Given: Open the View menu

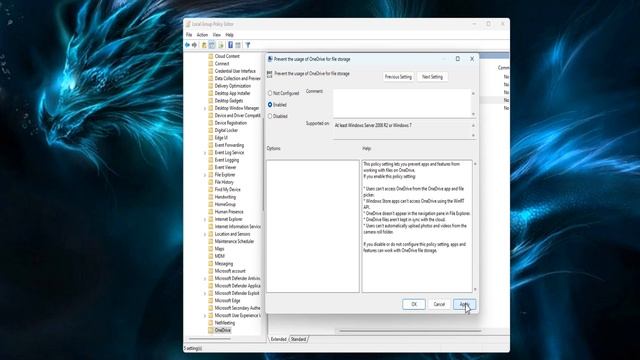Looking at the screenshot, I should 216,35.
